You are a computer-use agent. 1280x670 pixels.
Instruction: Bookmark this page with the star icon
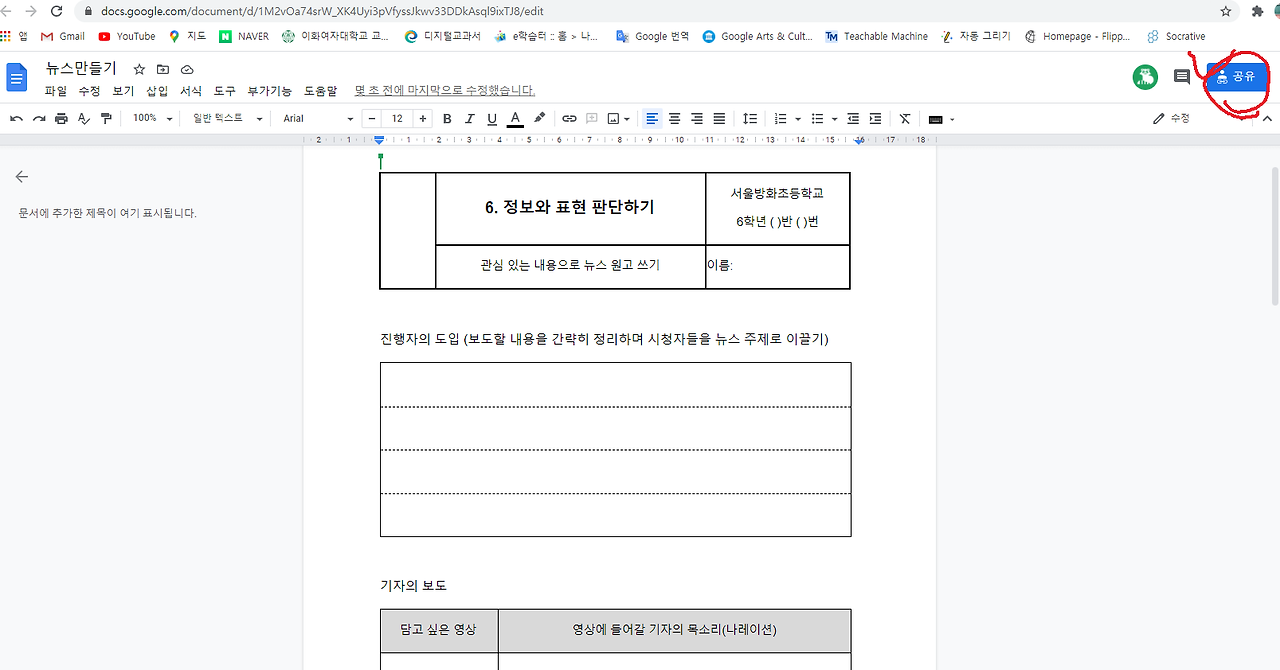tap(1226, 11)
